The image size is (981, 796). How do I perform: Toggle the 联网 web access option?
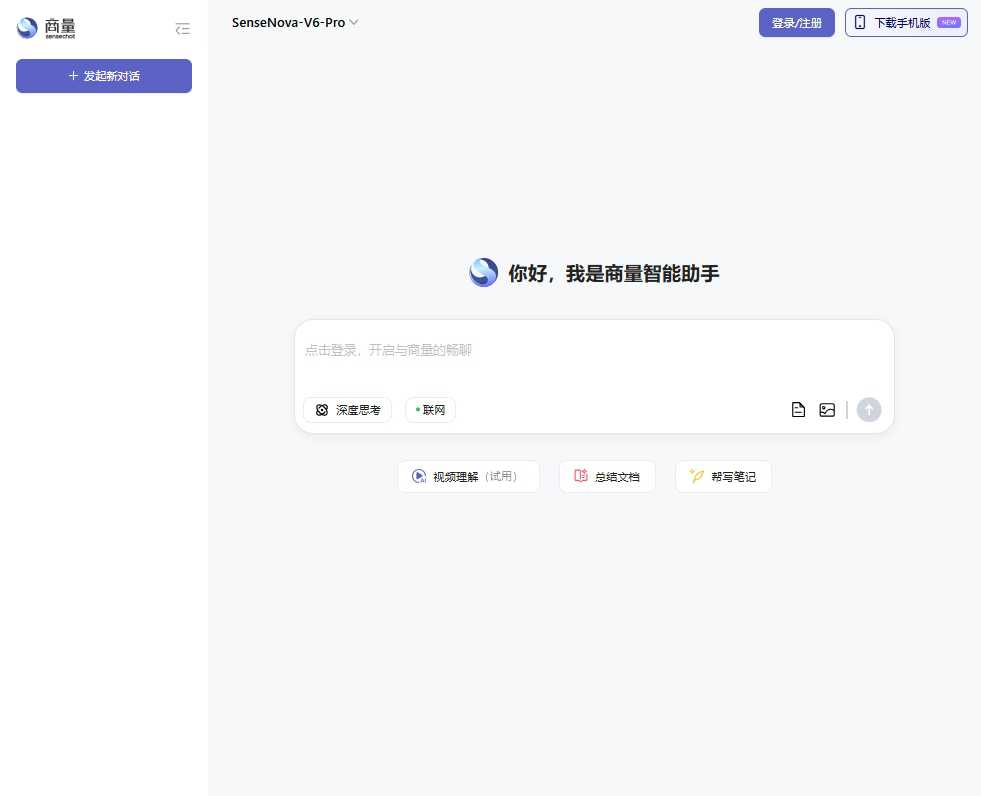tap(430, 409)
